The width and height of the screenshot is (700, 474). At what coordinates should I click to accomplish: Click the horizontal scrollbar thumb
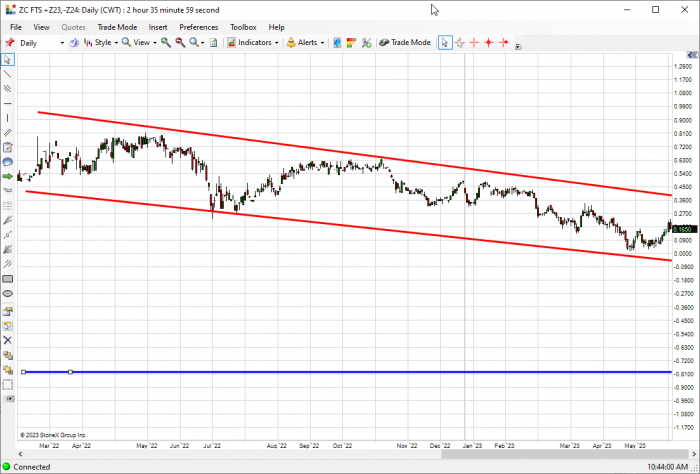pyautogui.click(x=565, y=454)
